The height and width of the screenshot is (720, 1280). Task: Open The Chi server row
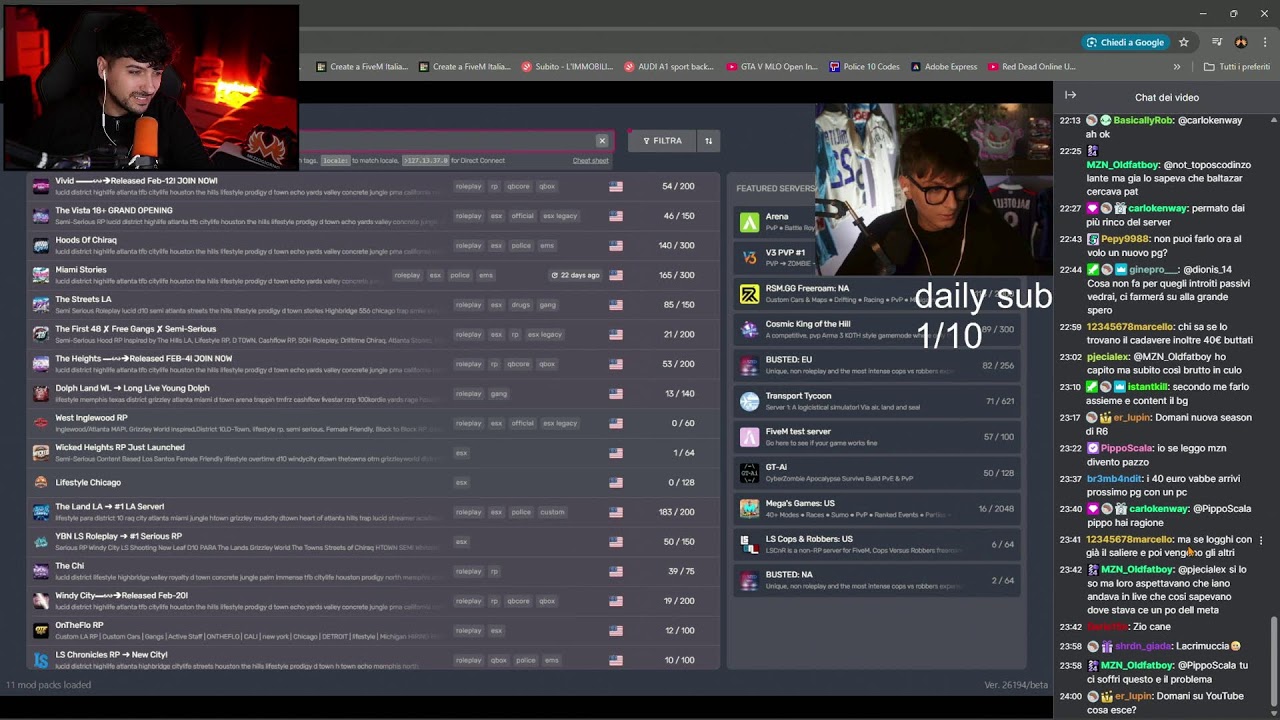pyautogui.click(x=372, y=571)
